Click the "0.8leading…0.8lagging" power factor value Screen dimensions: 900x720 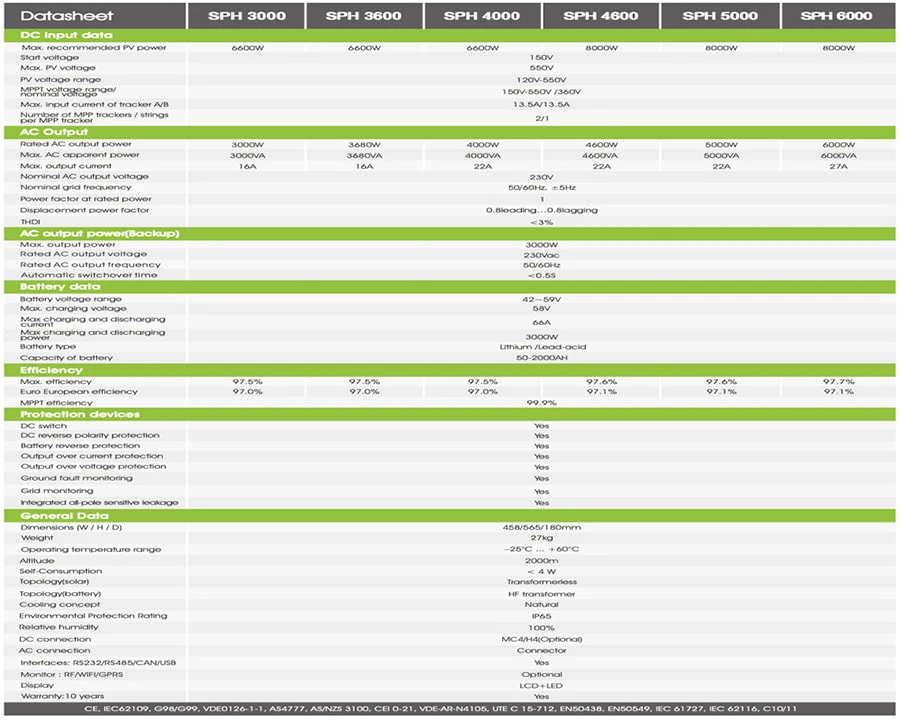(x=542, y=210)
